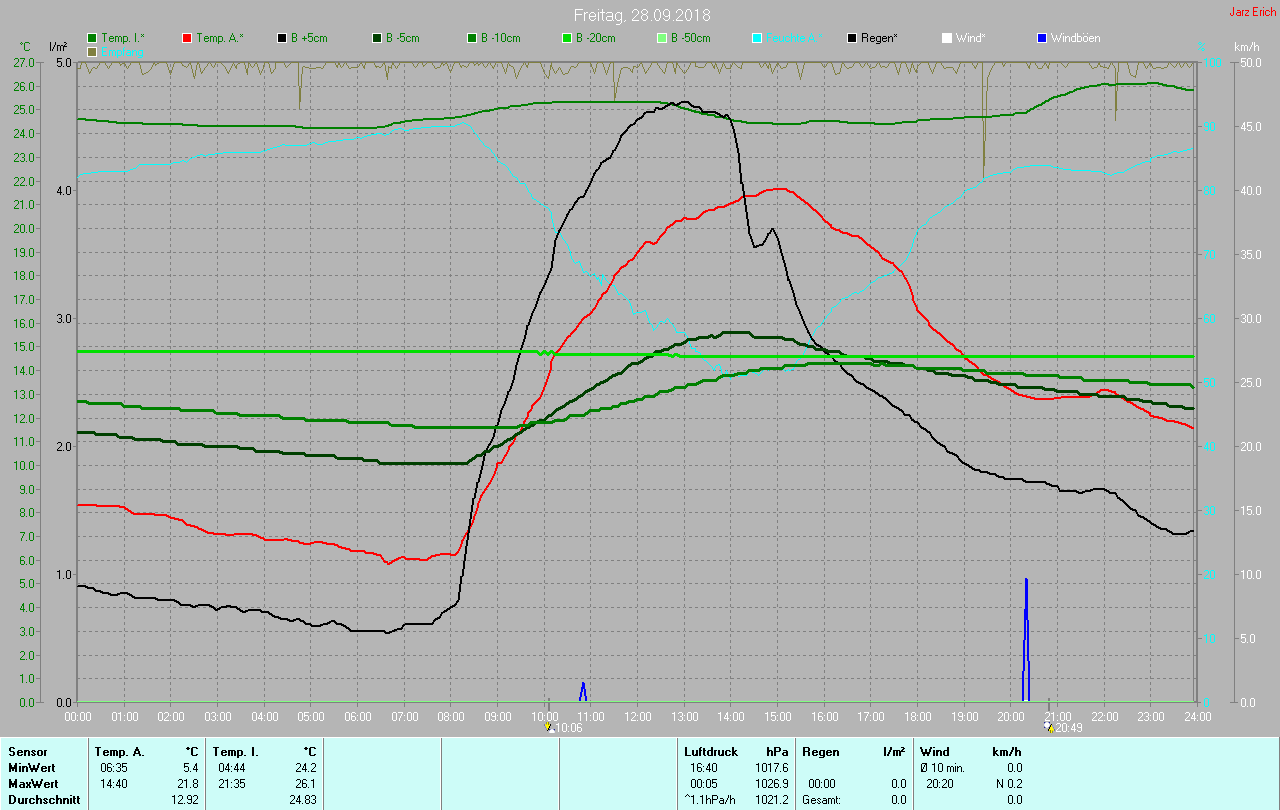
Task: Select the MaxWert row label
Action: click(33, 784)
